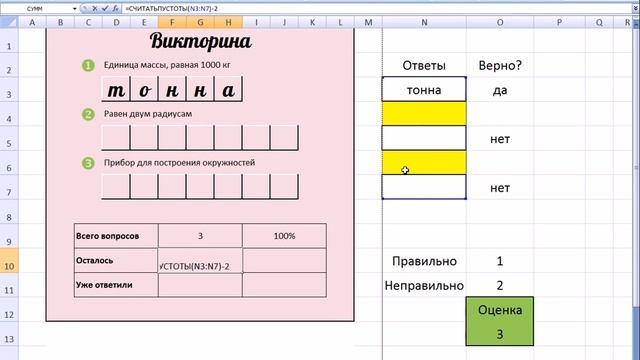Click question text Единица массы, равная 1000 кг

[167, 65]
